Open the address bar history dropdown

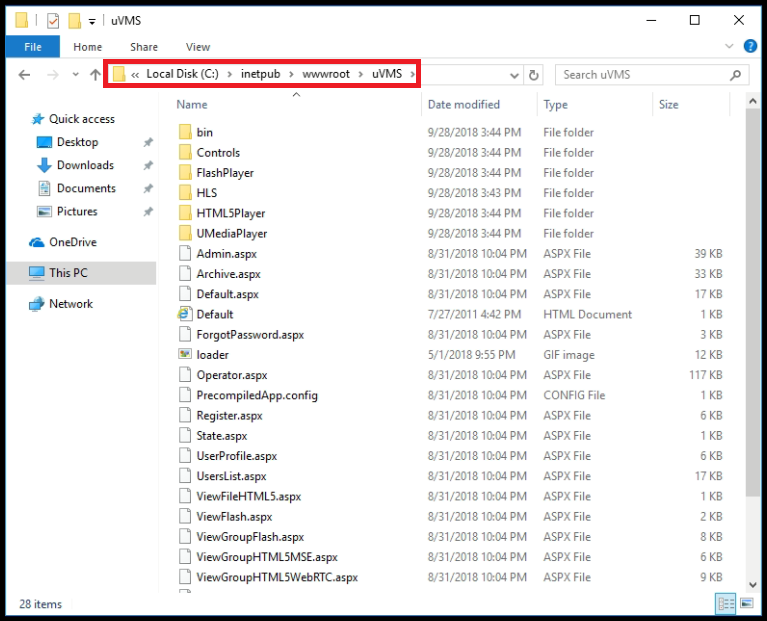[x=514, y=75]
